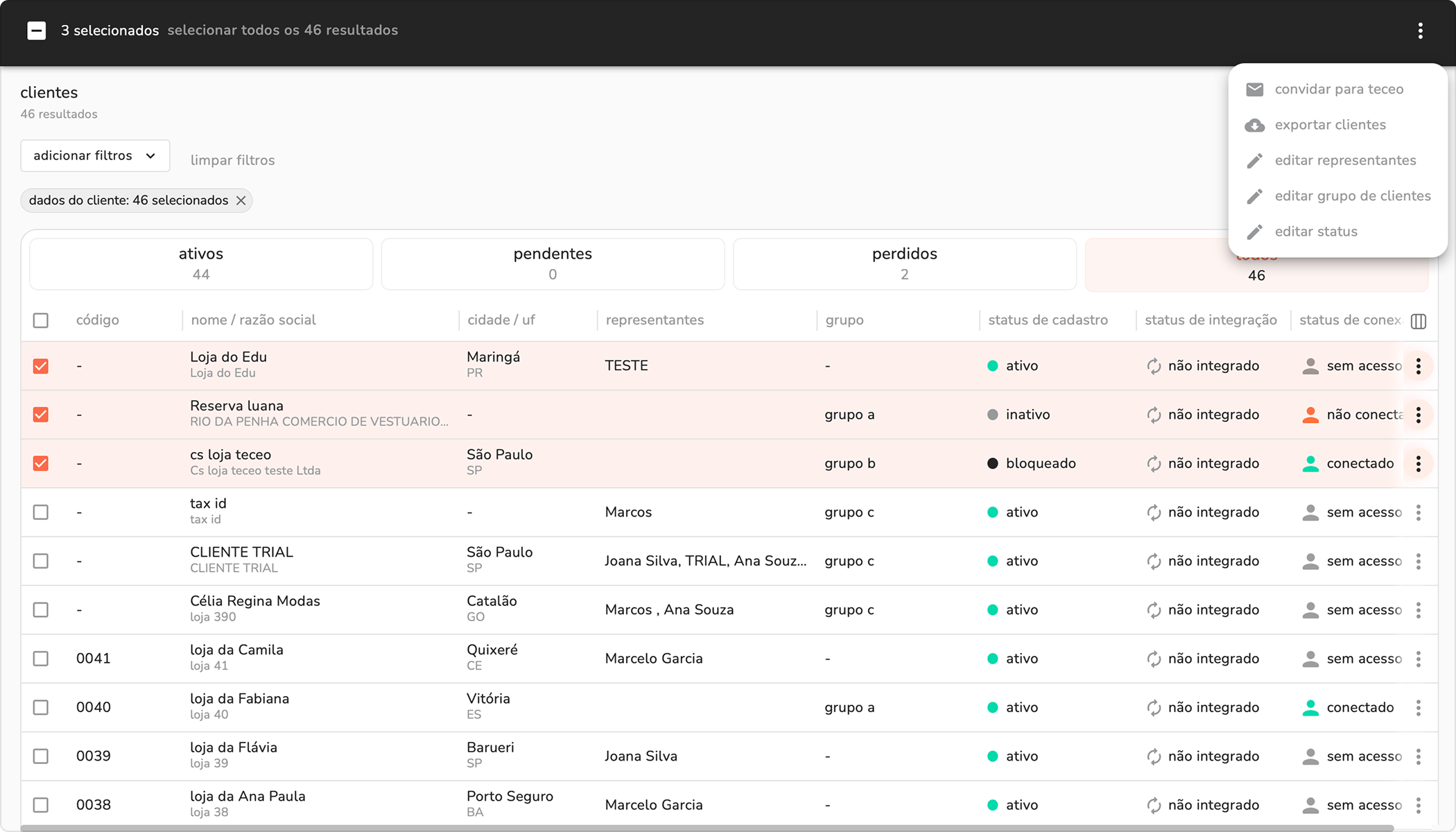
Task: Open row actions for Loja do Edu
Action: (1418, 366)
